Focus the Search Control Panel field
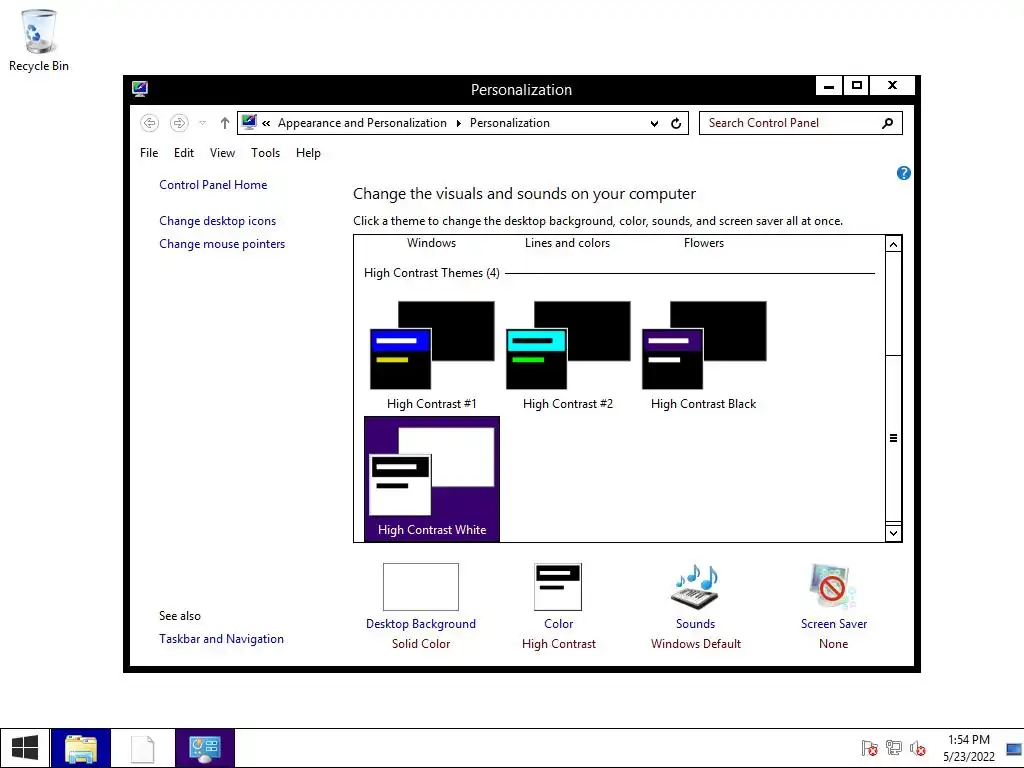1024x768 pixels. 801,123
